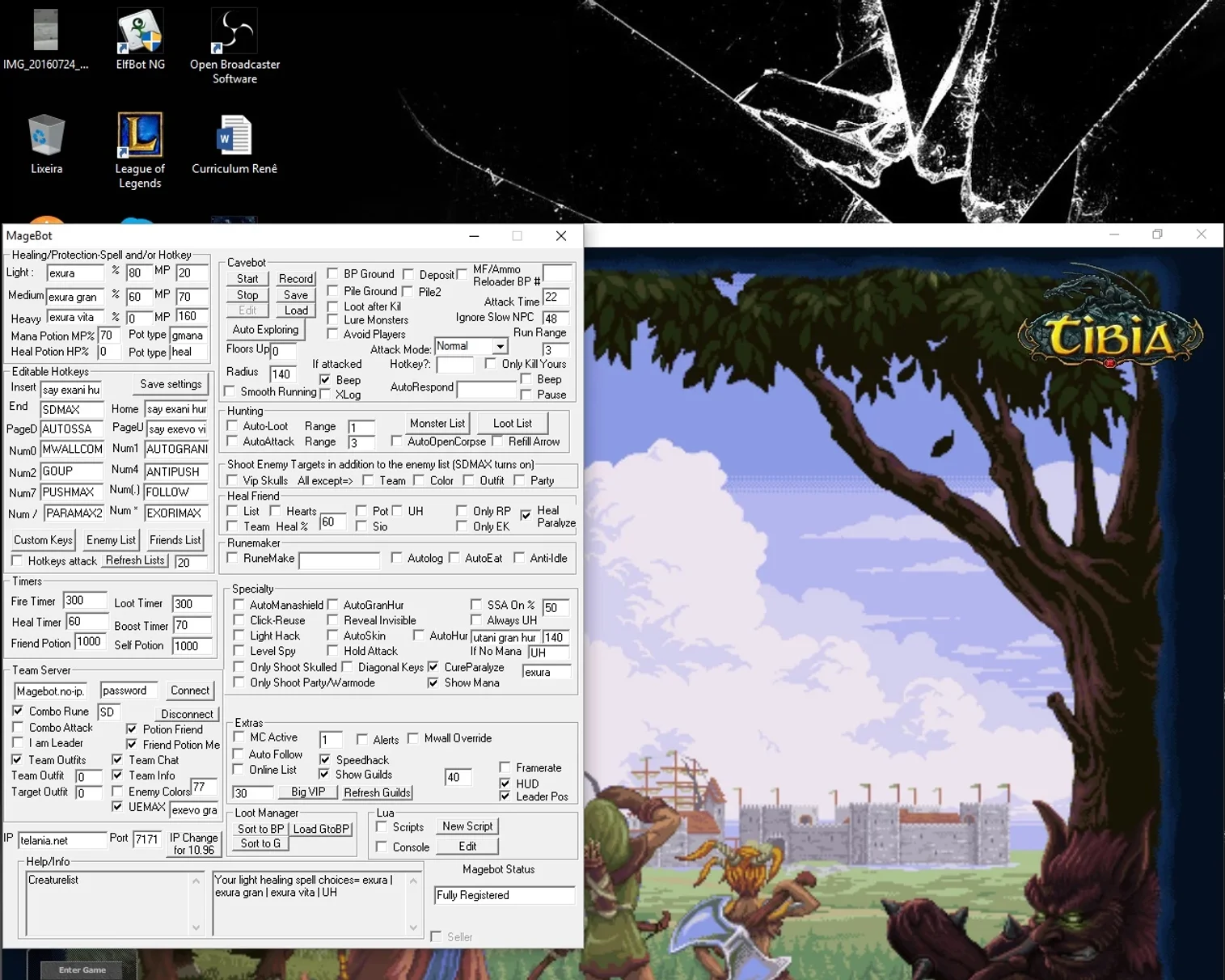Image resolution: width=1225 pixels, height=980 pixels.
Task: Enable the AutoManashield checkbox
Action: pyautogui.click(x=239, y=605)
